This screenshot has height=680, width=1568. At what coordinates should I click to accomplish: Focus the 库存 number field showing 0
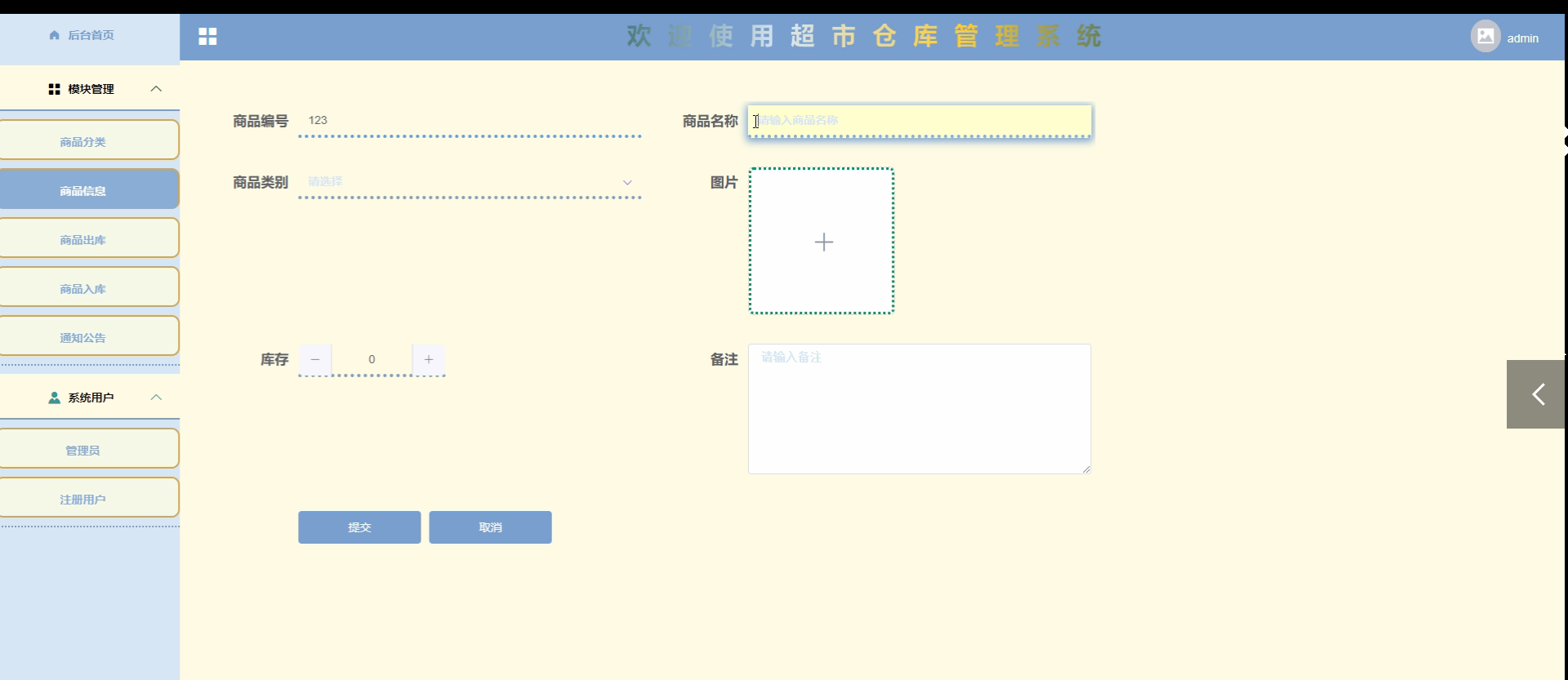(372, 360)
